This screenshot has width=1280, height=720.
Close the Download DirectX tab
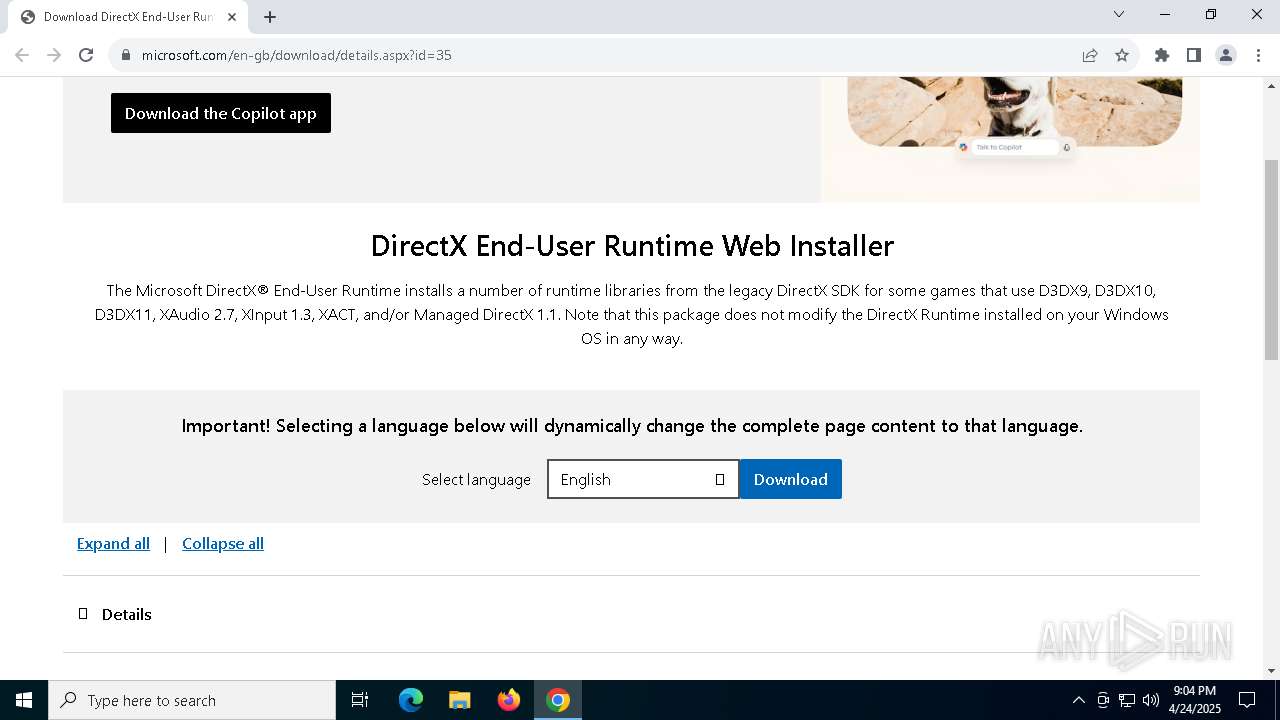(x=231, y=17)
